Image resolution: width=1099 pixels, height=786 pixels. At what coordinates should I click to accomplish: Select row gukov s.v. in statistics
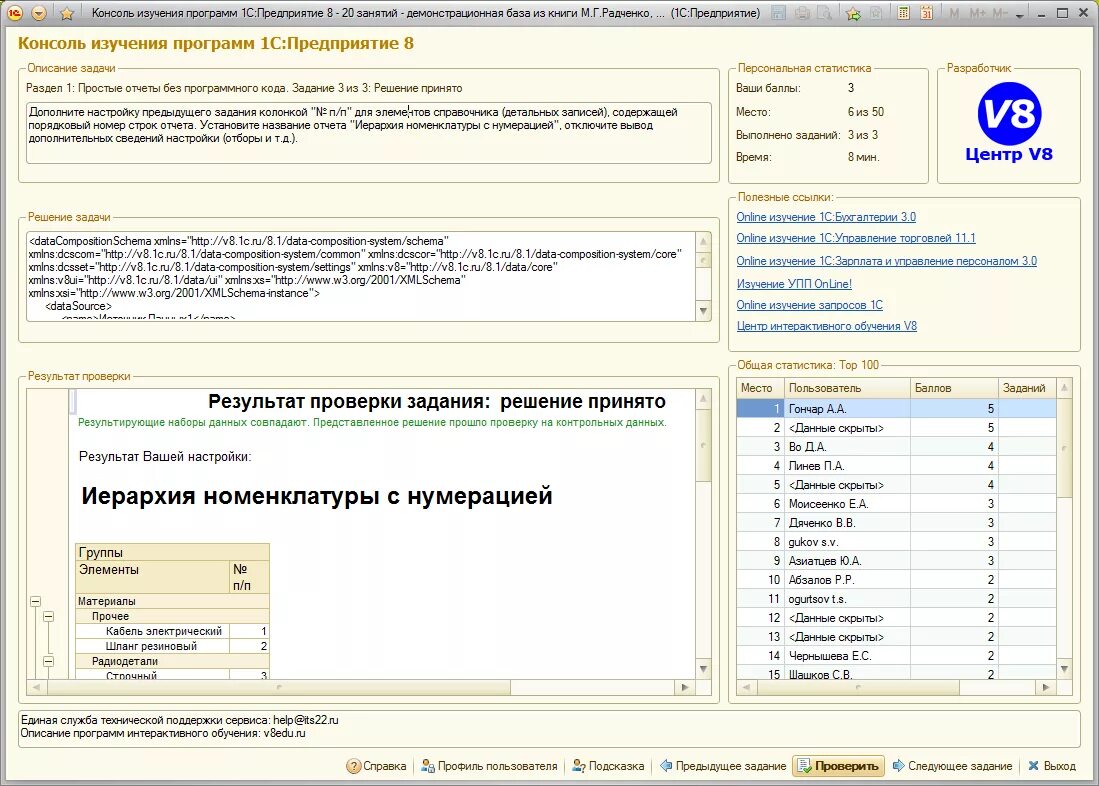[896, 542]
